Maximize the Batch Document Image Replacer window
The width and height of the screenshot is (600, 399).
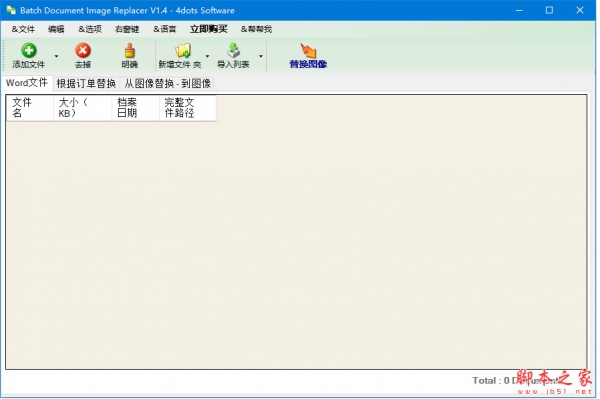coord(549,10)
